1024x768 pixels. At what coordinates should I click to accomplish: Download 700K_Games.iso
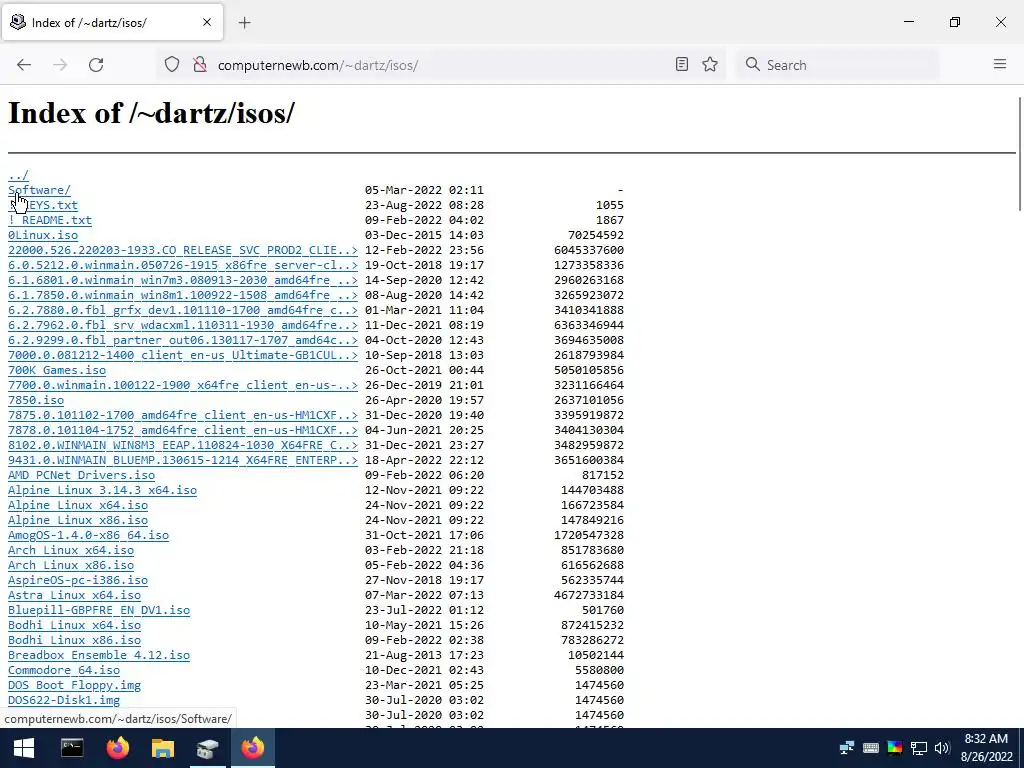click(57, 370)
